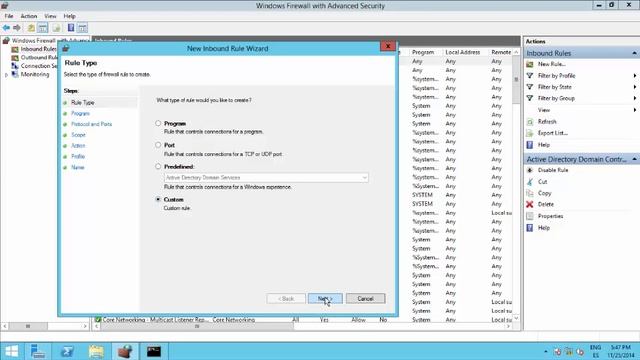Open the File menu
This screenshot has width=640, height=360.
click(x=9, y=16)
